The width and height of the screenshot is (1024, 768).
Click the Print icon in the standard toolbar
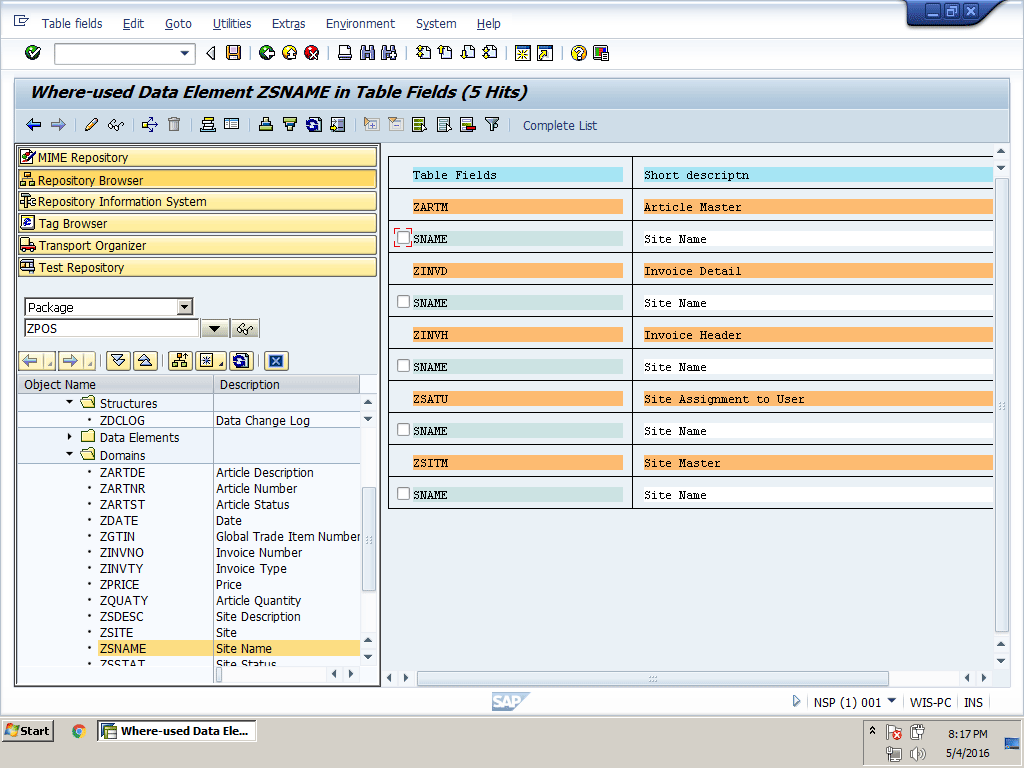(x=345, y=53)
